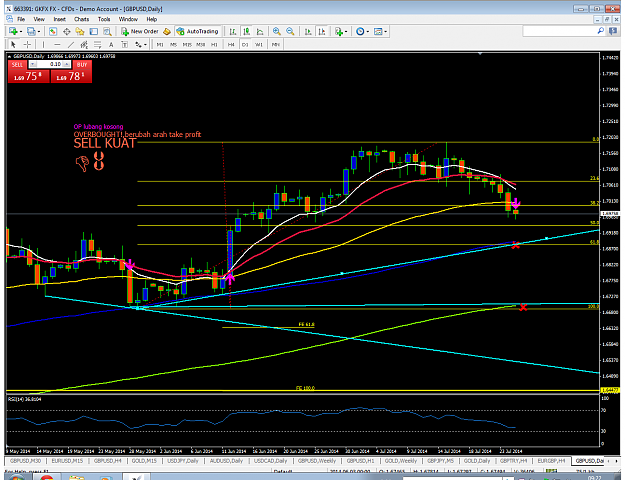Open the File menu

pos(21,19)
